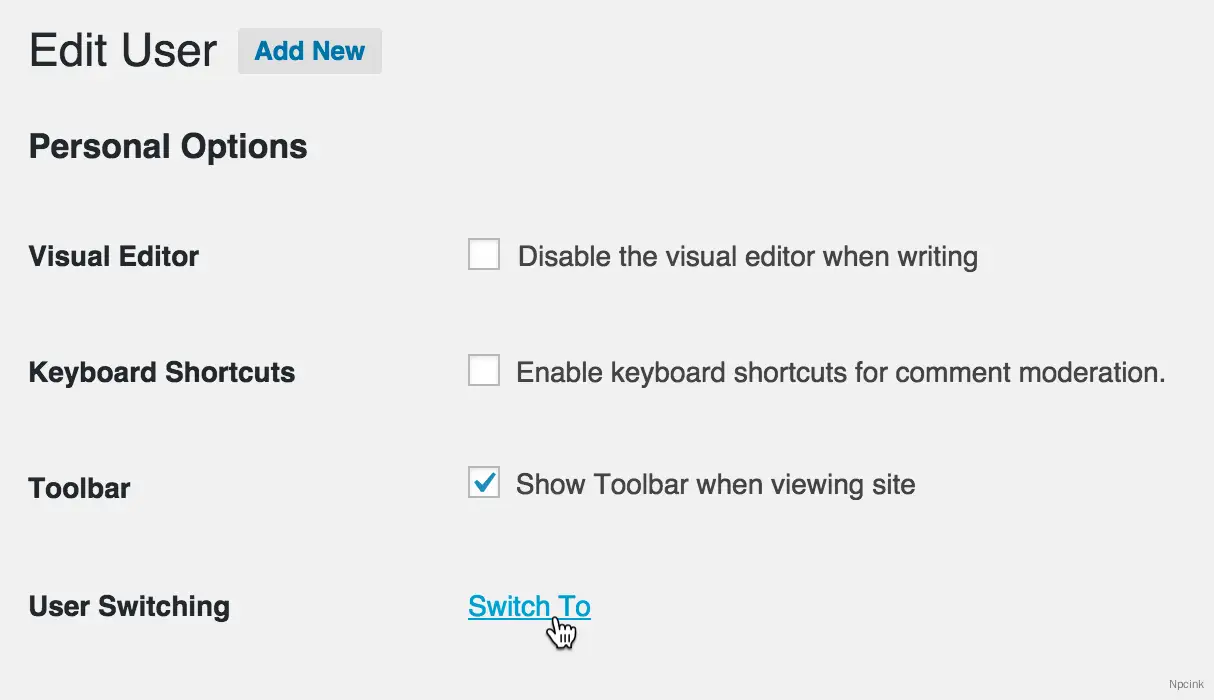Viewport: 1214px width, 700px height.
Task: Click the User Switching row label
Action: (129, 606)
